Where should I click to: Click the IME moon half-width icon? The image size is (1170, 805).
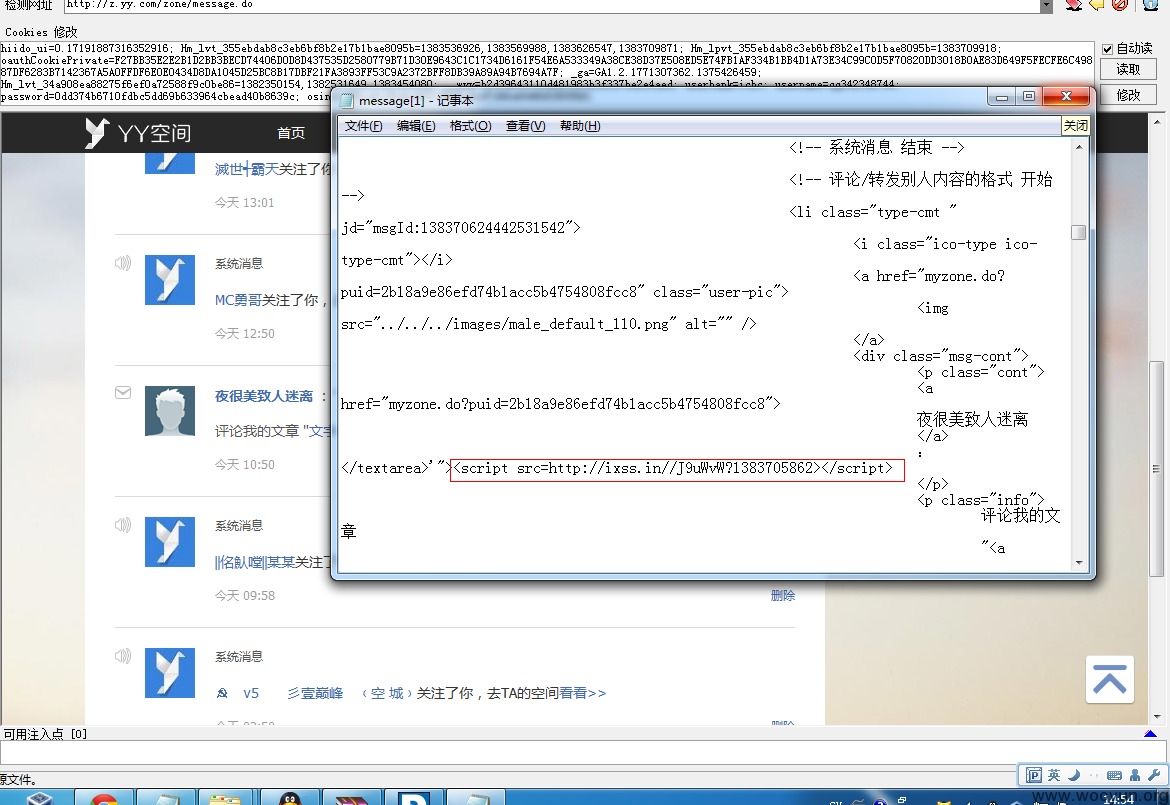[x=1074, y=775]
